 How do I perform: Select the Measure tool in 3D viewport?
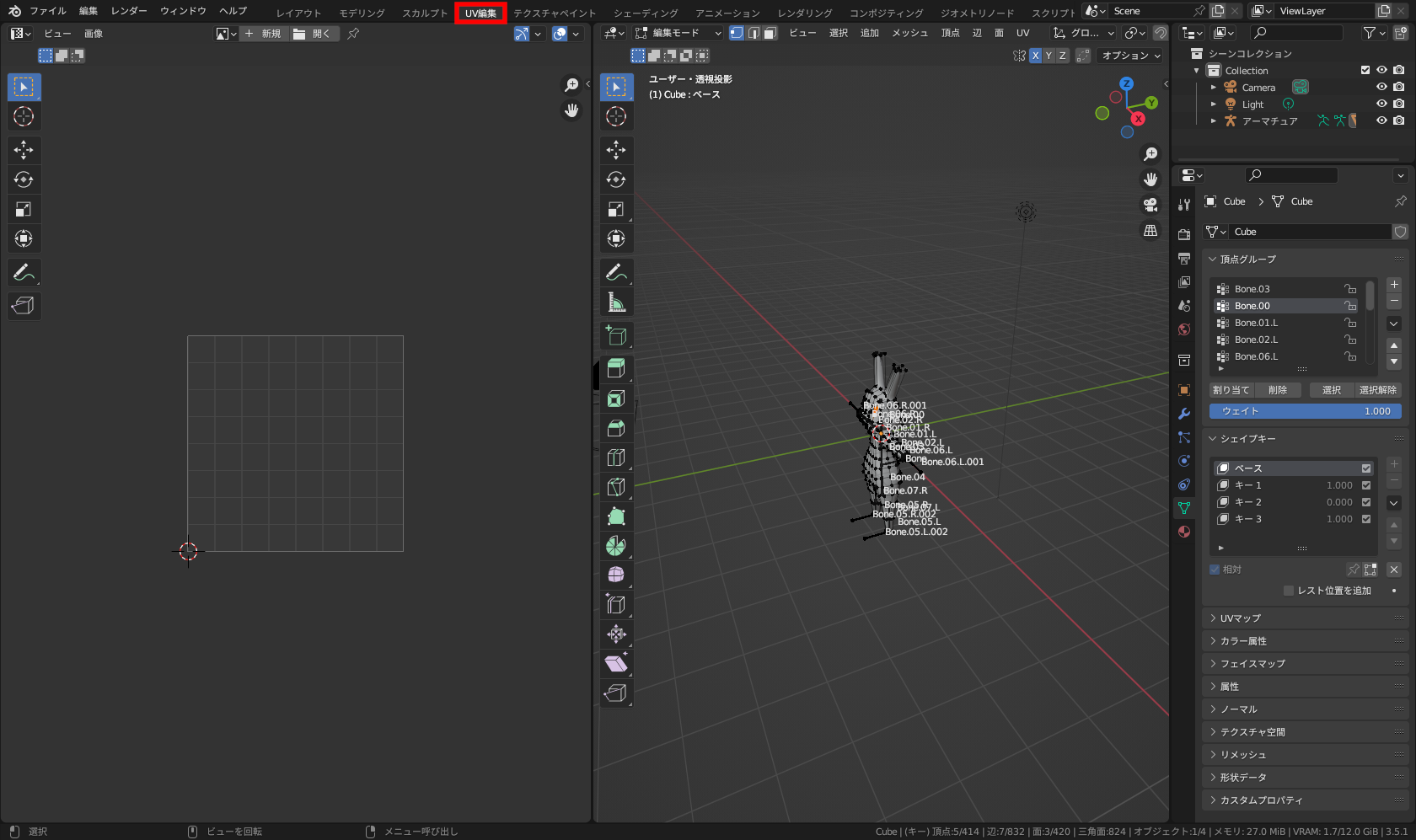(x=616, y=302)
